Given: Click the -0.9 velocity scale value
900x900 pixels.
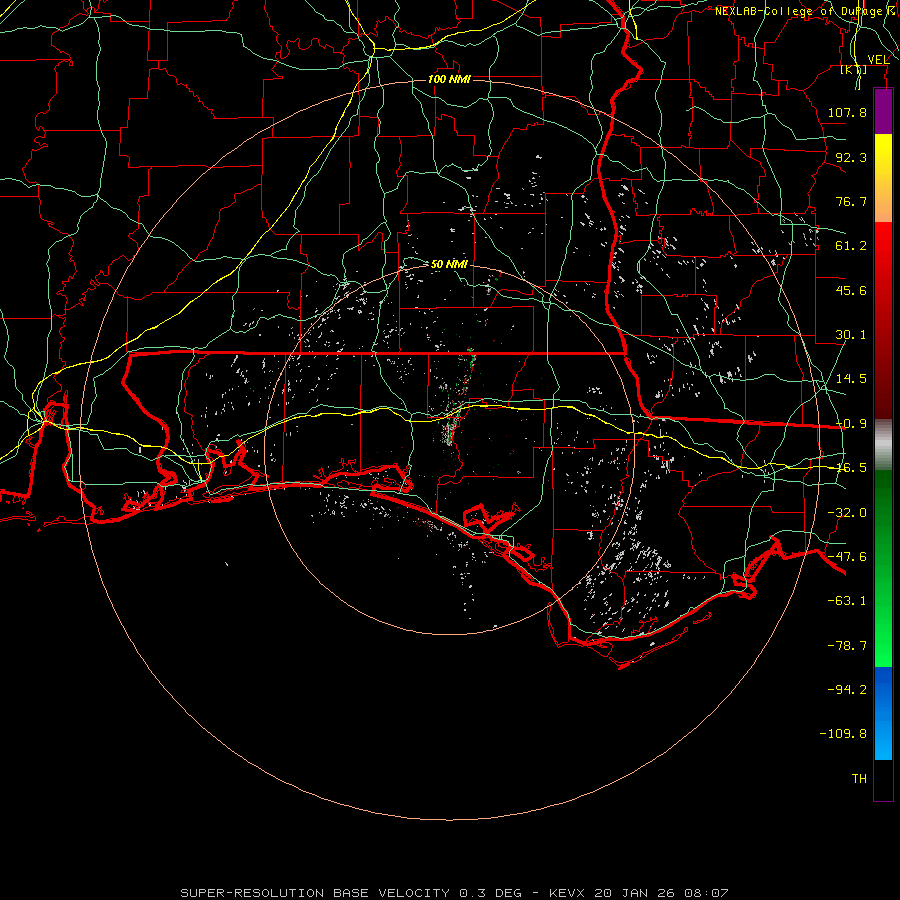Looking at the screenshot, I should pyautogui.click(x=851, y=424).
